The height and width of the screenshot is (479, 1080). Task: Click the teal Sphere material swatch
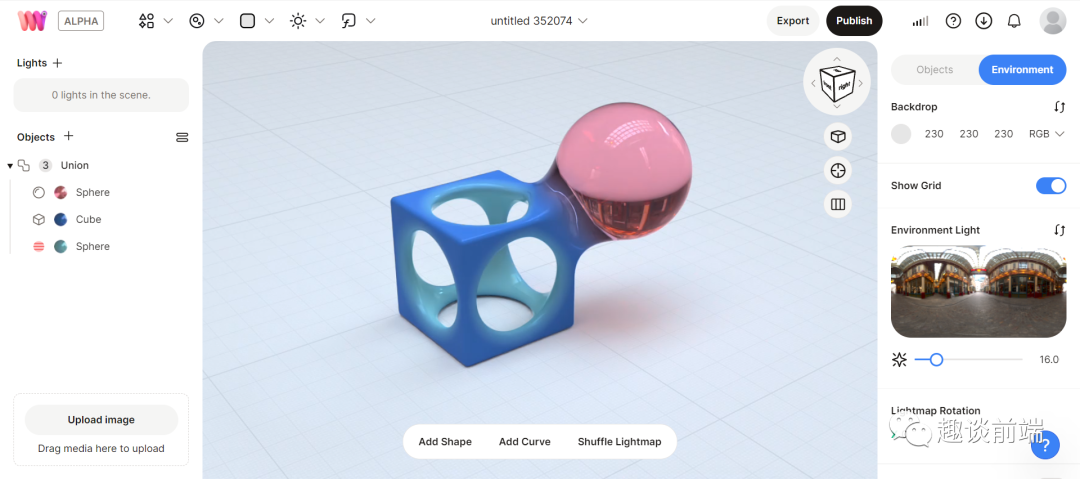click(x=61, y=246)
